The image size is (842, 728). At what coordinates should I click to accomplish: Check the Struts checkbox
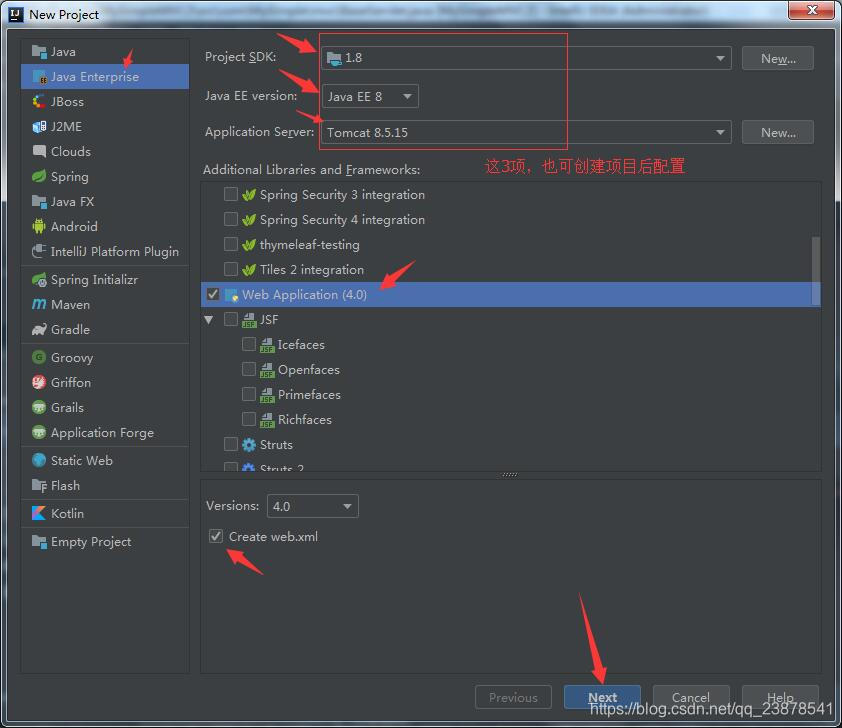click(x=231, y=444)
